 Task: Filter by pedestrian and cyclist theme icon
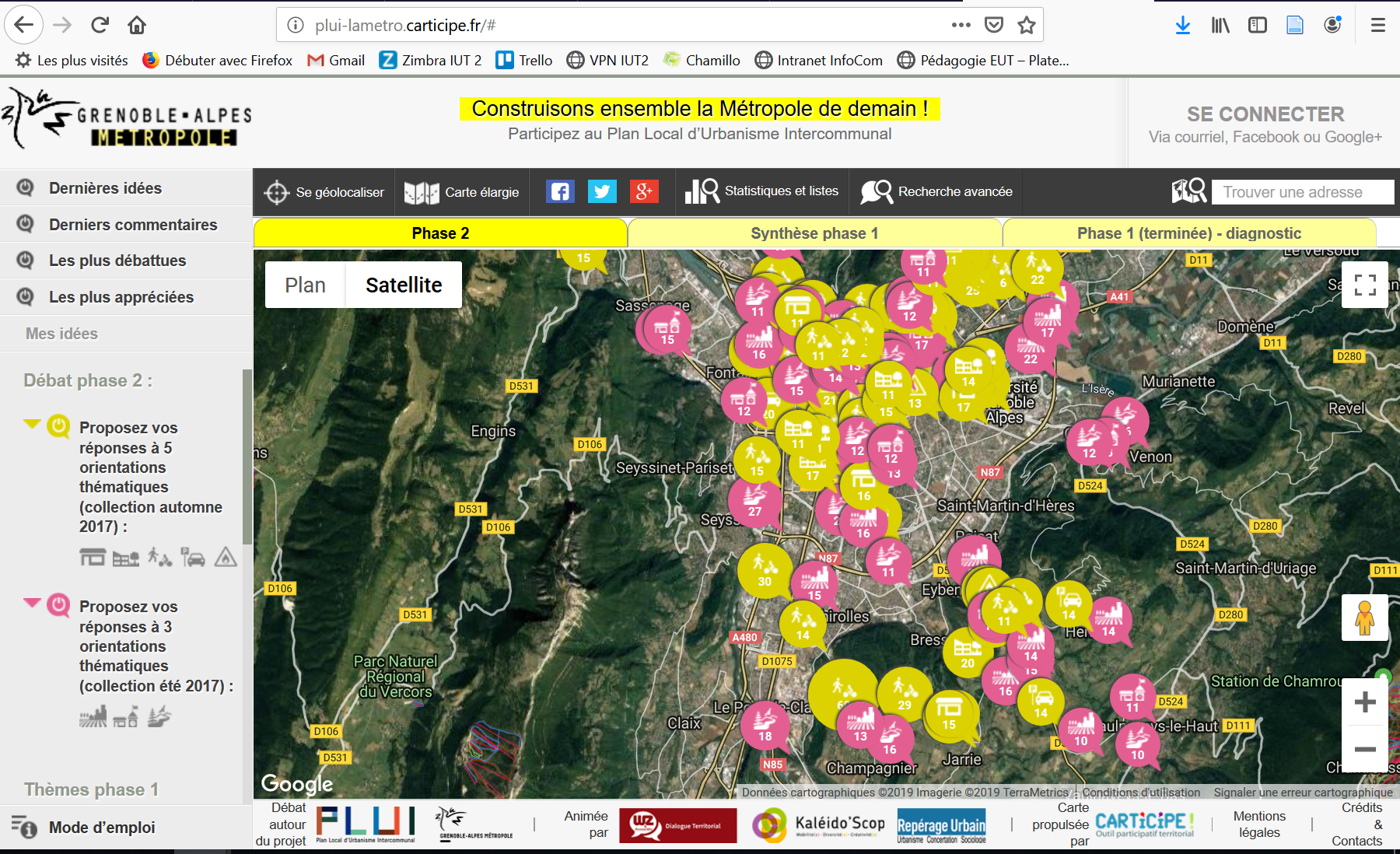pos(160,557)
